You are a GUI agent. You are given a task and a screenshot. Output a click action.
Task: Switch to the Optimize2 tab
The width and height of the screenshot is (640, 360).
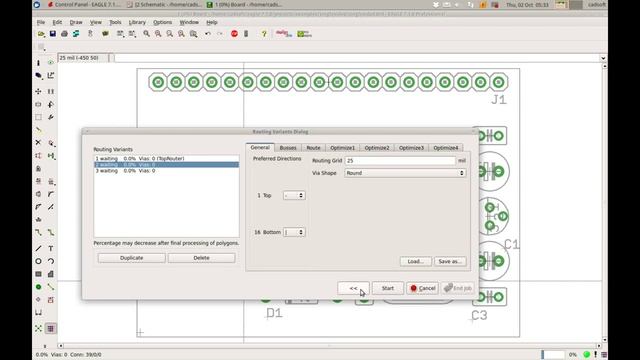point(377,148)
